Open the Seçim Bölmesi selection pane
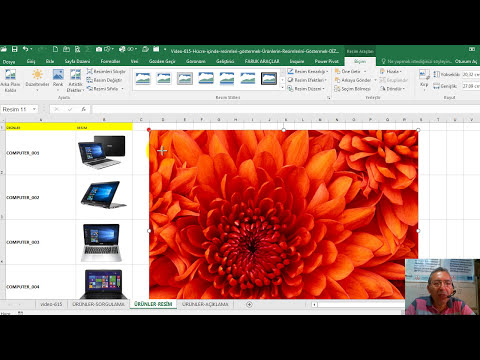Screen dimensions: 480x360 point(353,89)
